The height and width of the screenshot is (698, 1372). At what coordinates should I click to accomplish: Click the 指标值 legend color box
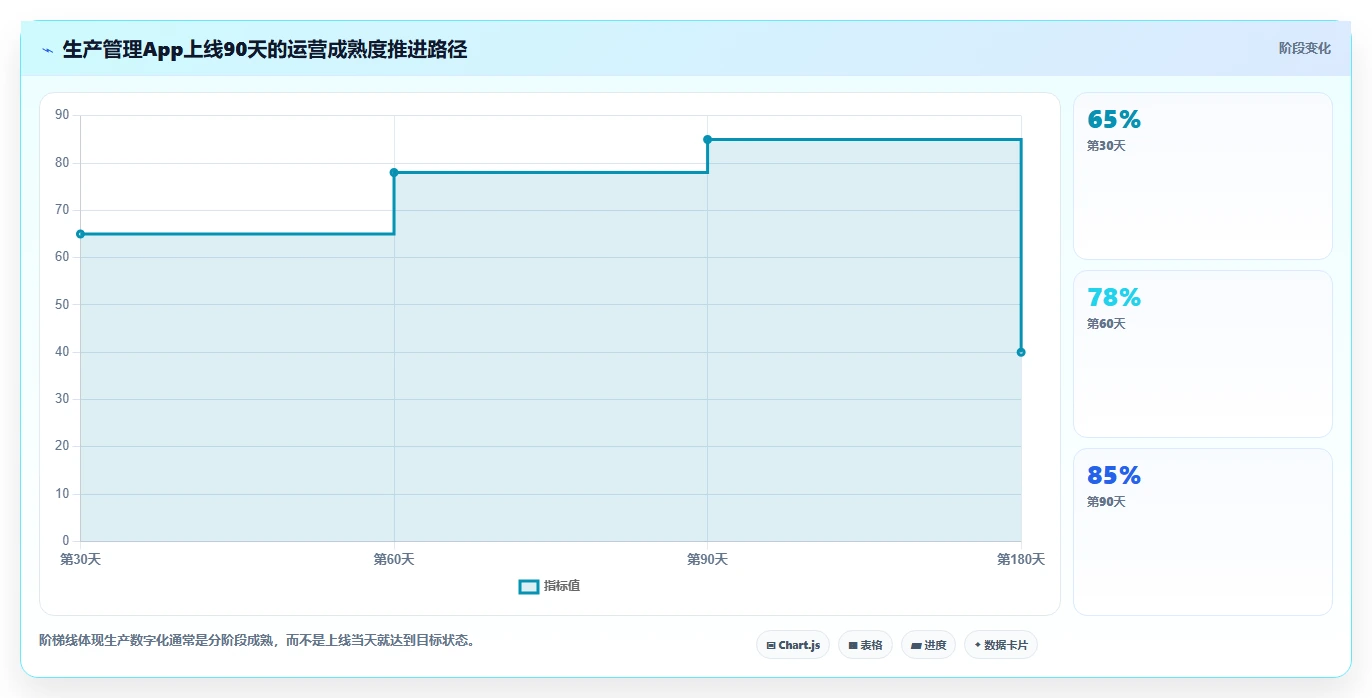[x=529, y=586]
